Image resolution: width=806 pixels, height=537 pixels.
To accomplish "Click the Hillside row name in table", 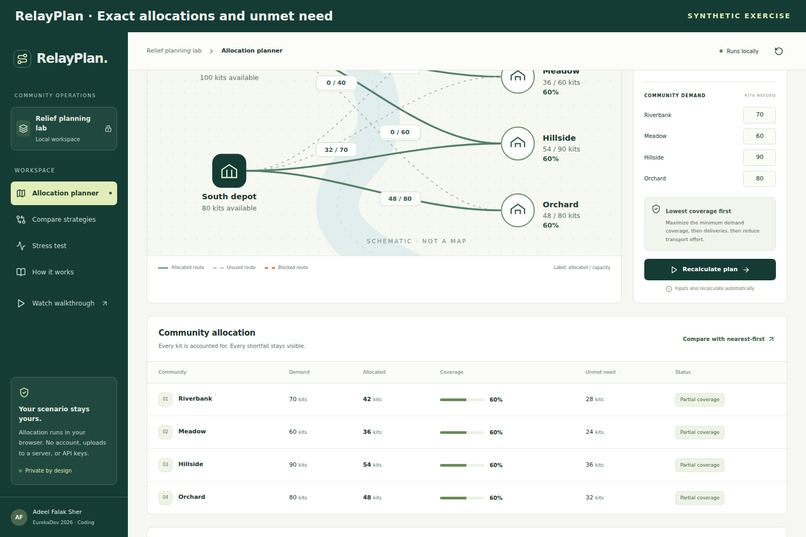I will pyautogui.click(x=191, y=464).
